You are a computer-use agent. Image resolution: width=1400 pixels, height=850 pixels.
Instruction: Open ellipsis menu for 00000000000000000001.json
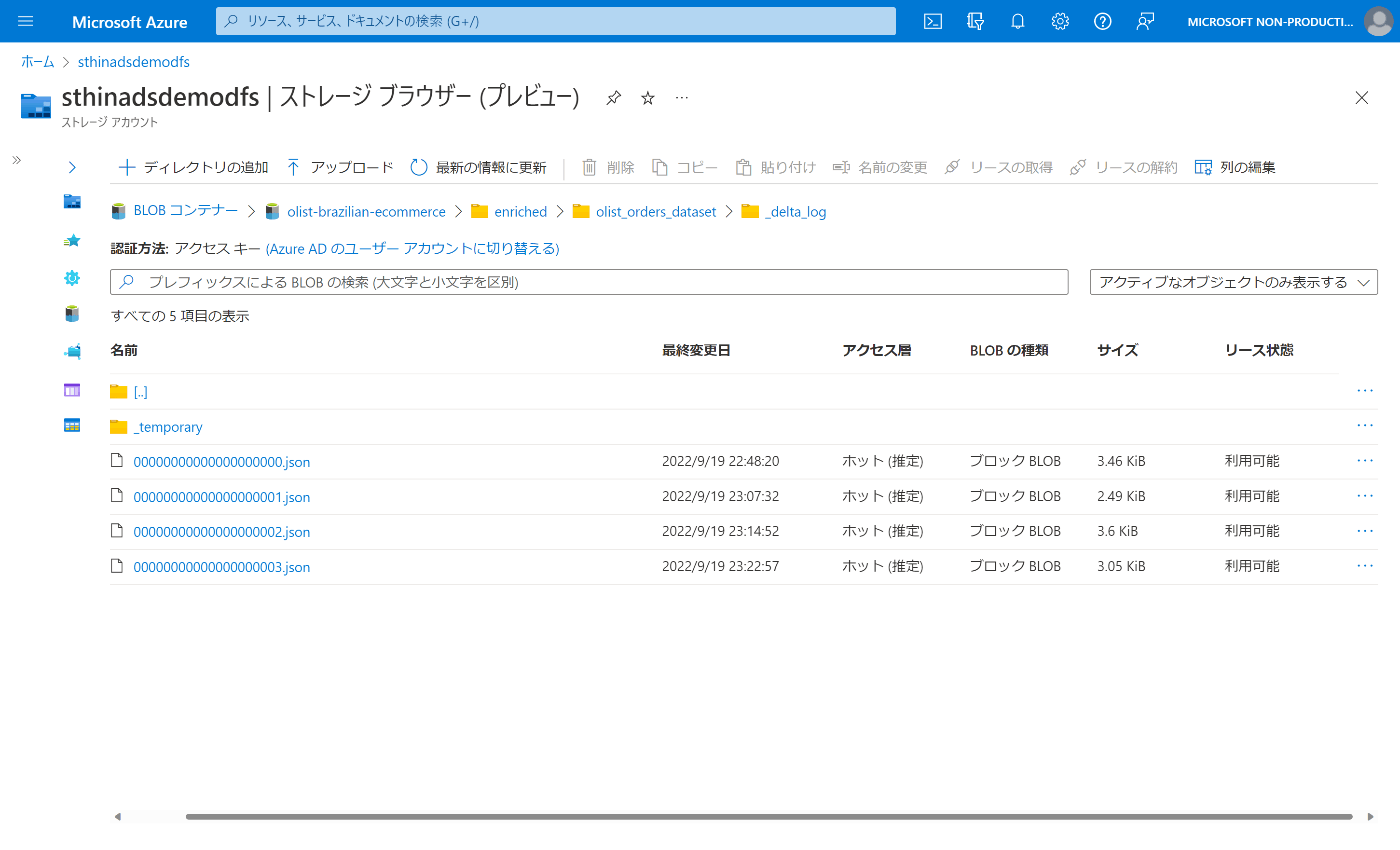[1365, 495]
